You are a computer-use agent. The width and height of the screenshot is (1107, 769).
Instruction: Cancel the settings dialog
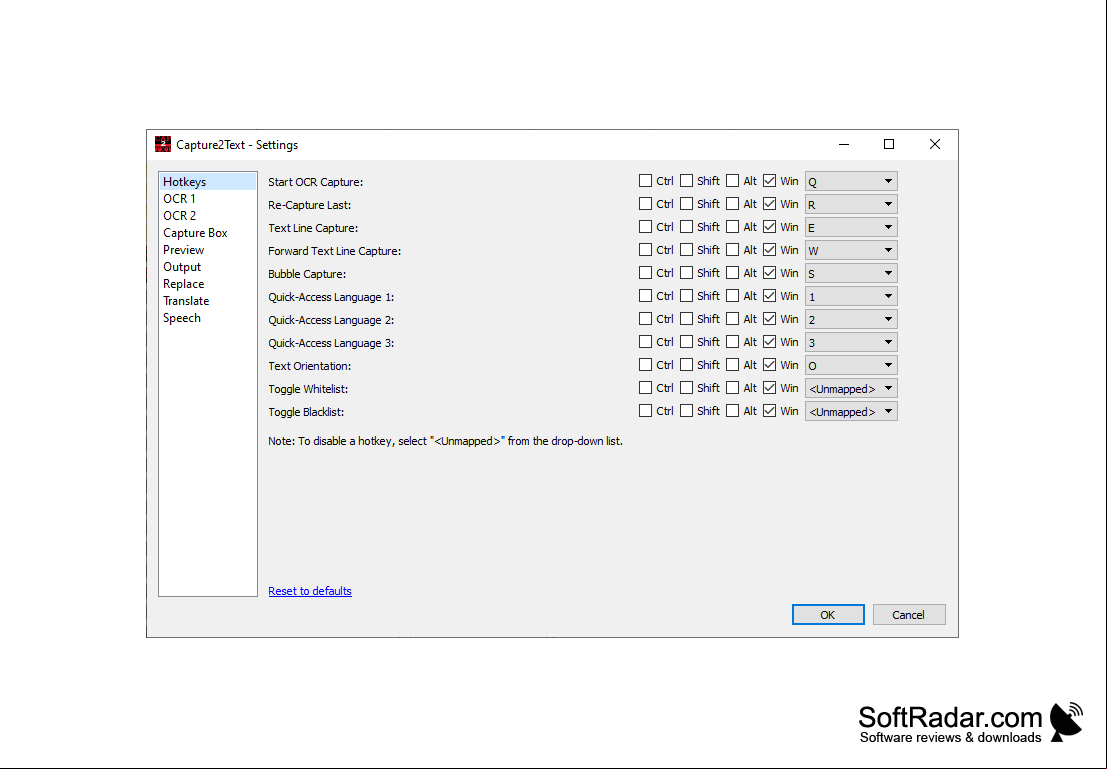pos(909,614)
